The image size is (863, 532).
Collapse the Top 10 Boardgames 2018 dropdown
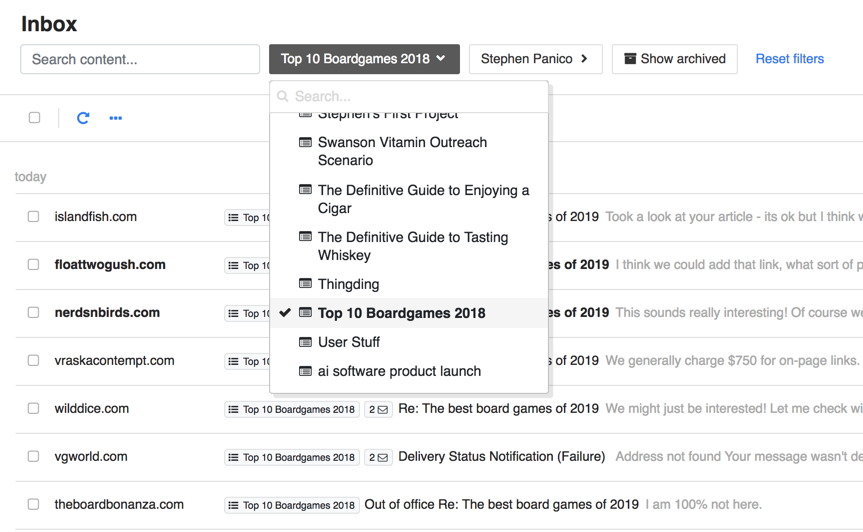click(x=364, y=59)
